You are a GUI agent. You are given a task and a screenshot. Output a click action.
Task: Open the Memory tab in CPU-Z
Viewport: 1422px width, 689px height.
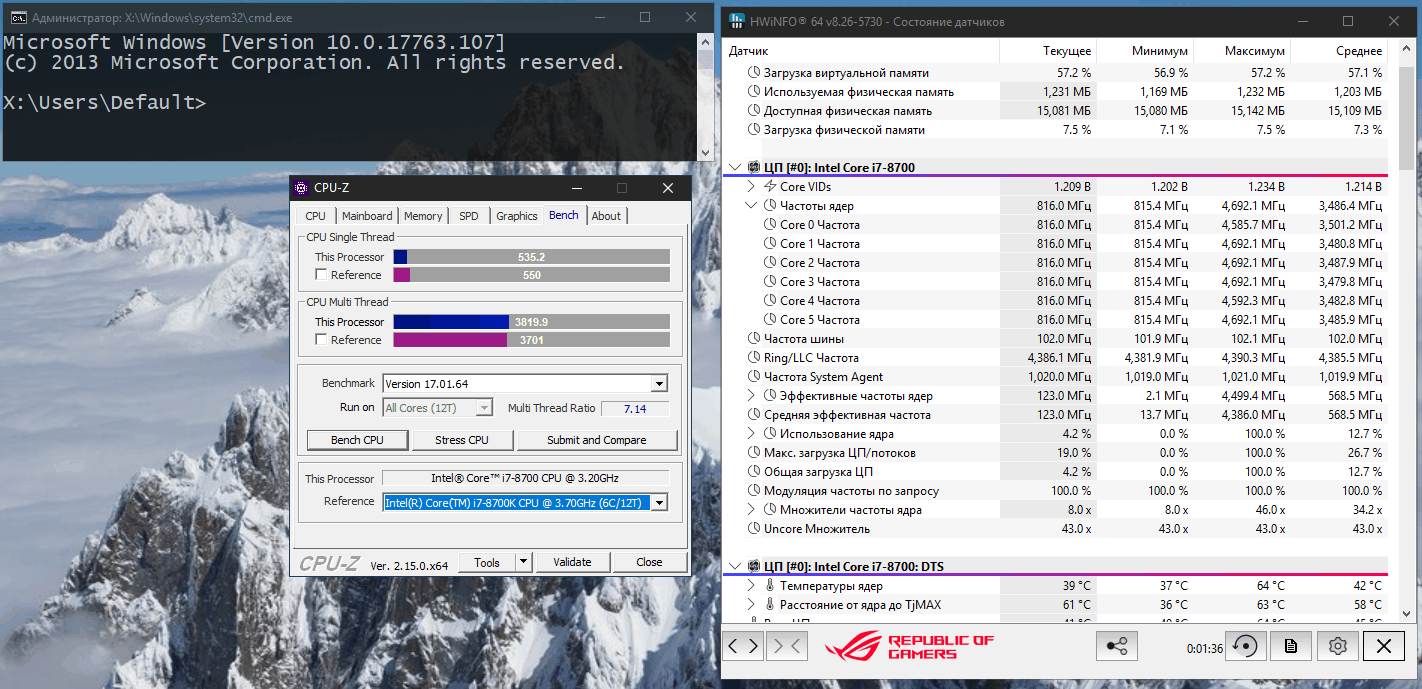tap(423, 216)
